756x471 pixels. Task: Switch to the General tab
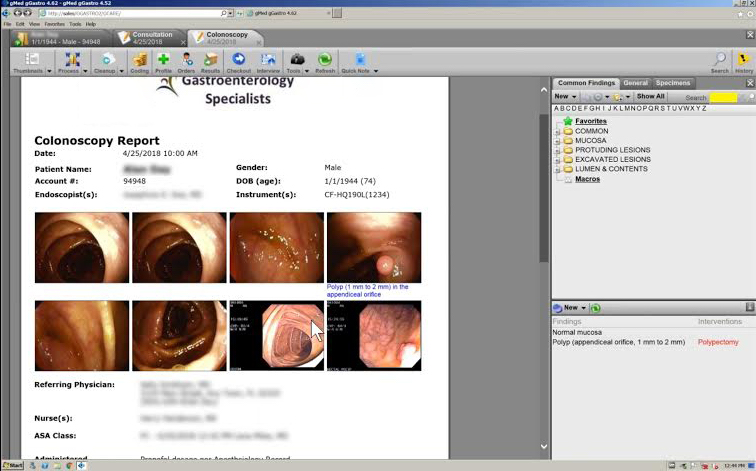[x=635, y=83]
